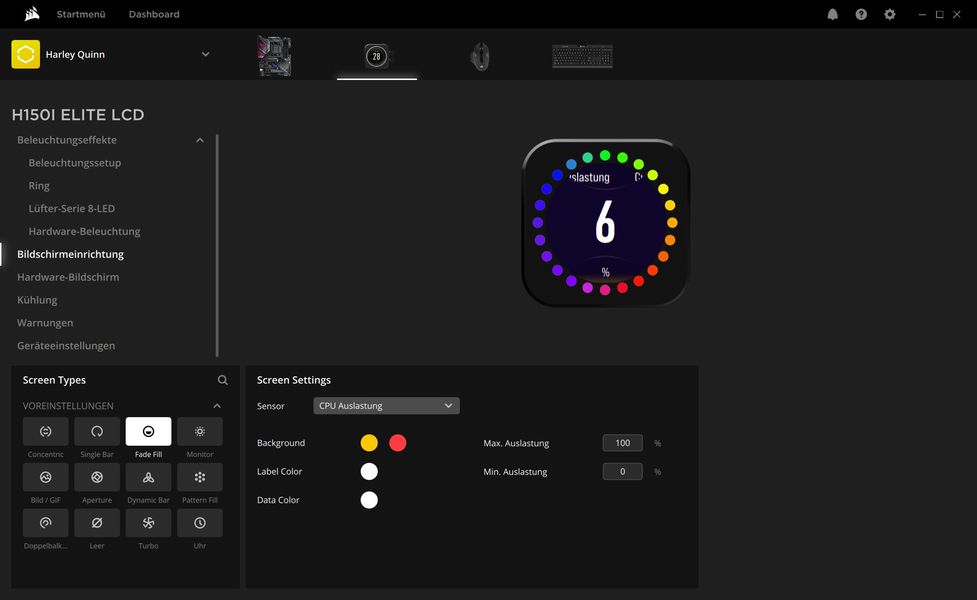The image size is (977, 600).
Task: Pick the Uhr (clock) screen type
Action: click(199, 523)
